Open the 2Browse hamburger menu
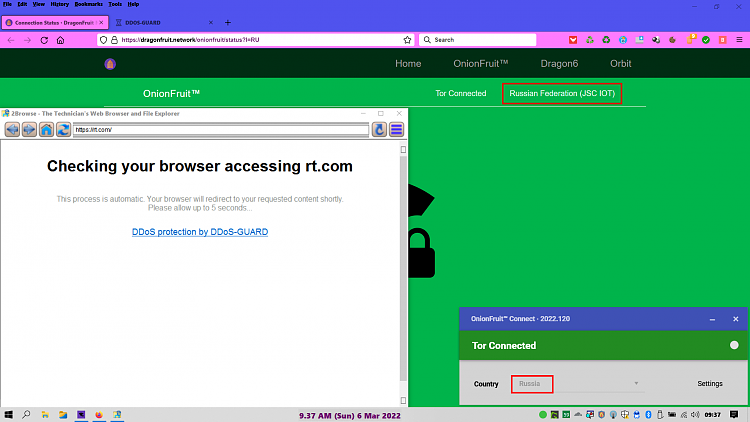The width and height of the screenshot is (750, 422). coord(397,130)
